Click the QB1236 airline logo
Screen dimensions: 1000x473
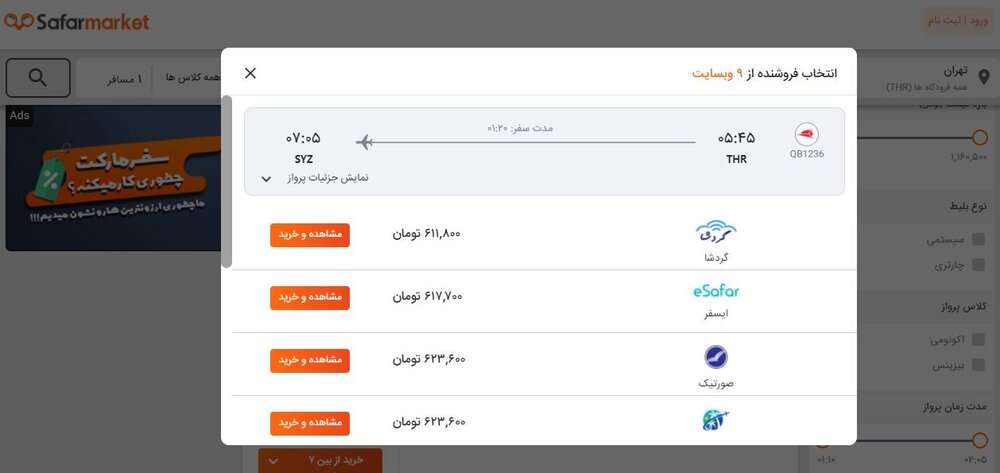coord(806,135)
